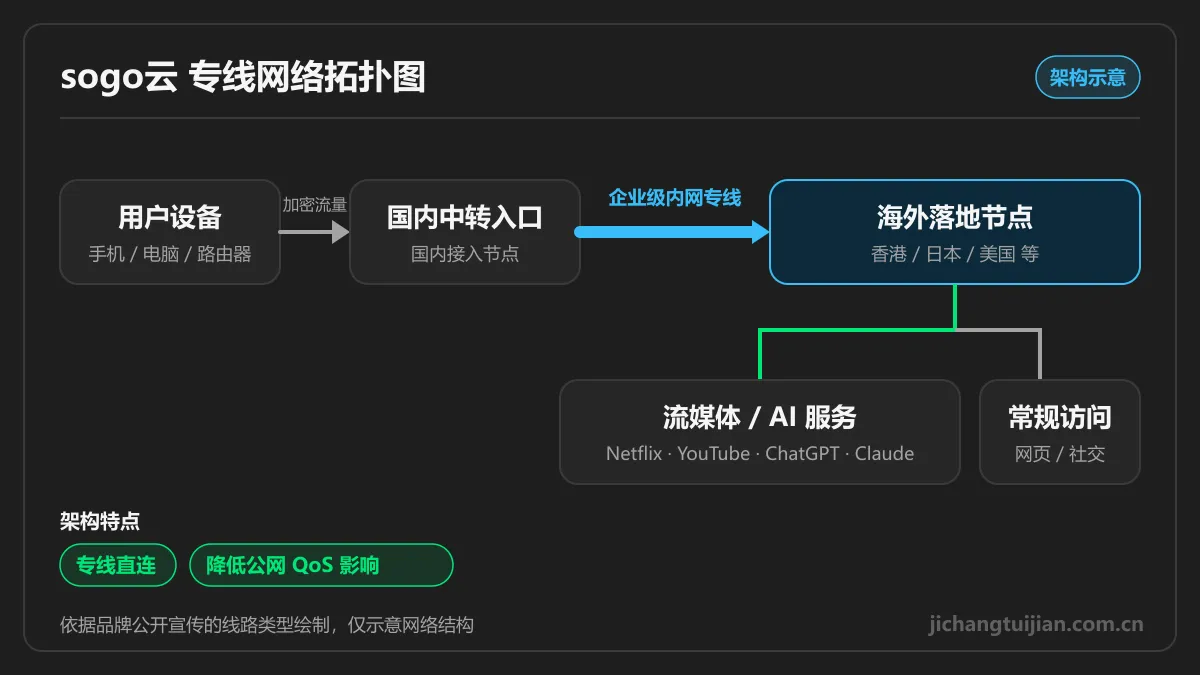This screenshot has height=675, width=1200.
Task: Click the 流媒体 / AI 服务 heading
Action: 760,417
